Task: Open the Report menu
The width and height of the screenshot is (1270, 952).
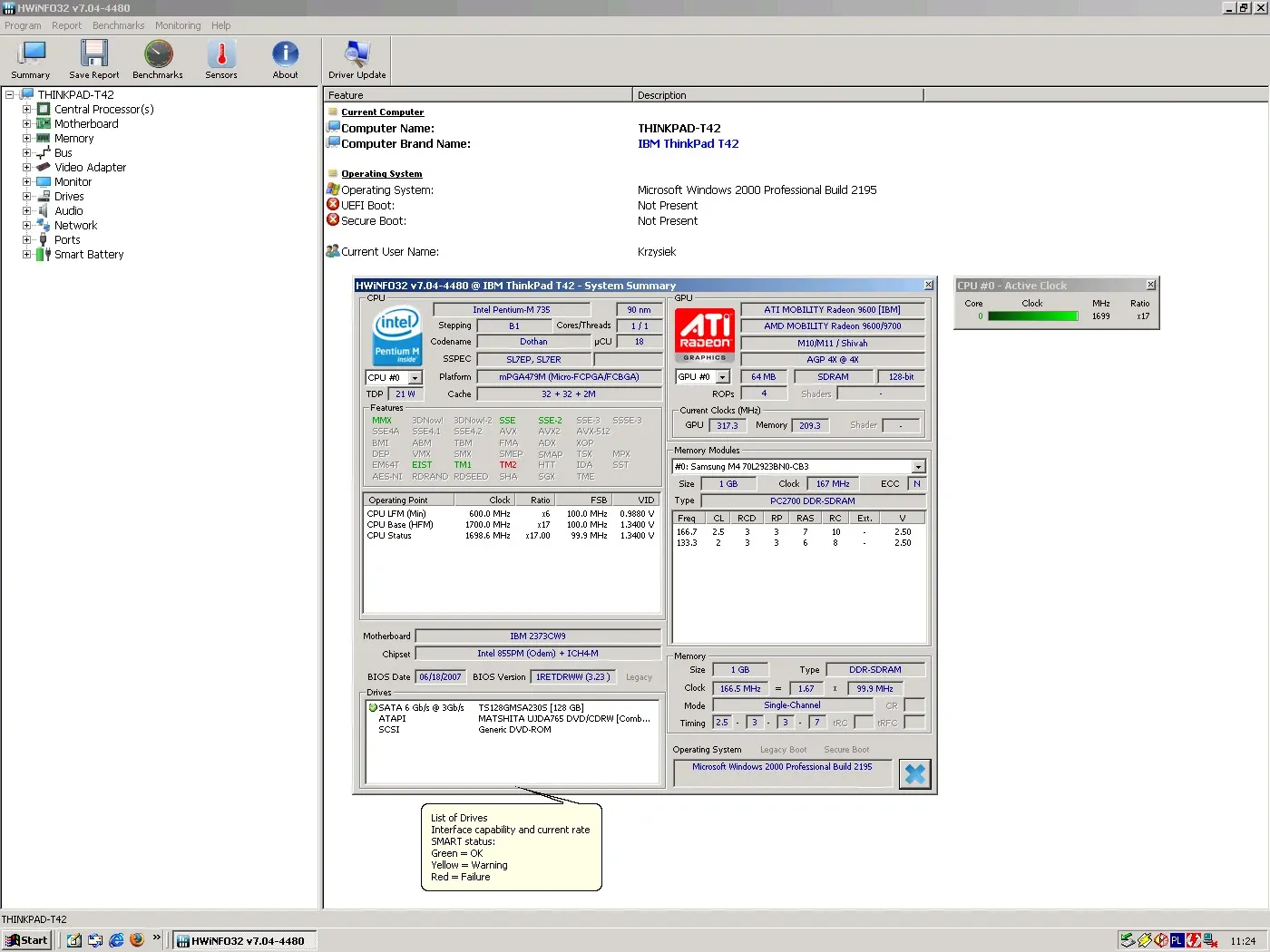Action: [66, 25]
